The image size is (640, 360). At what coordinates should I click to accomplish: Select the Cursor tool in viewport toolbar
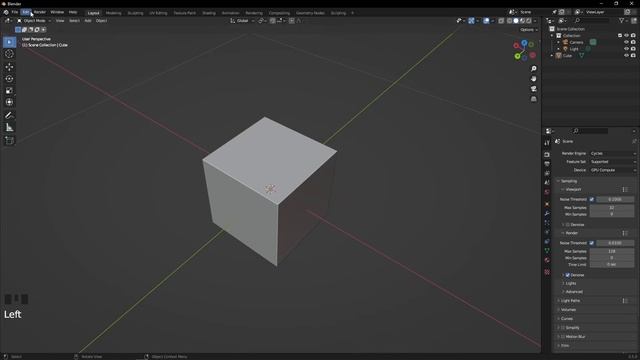point(9,54)
